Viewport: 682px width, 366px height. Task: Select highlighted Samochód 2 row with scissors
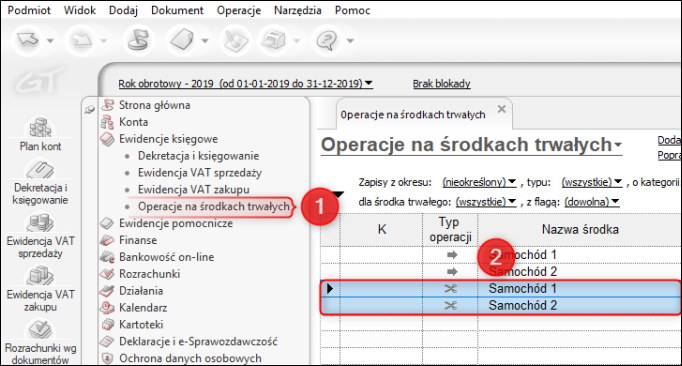coord(500,306)
